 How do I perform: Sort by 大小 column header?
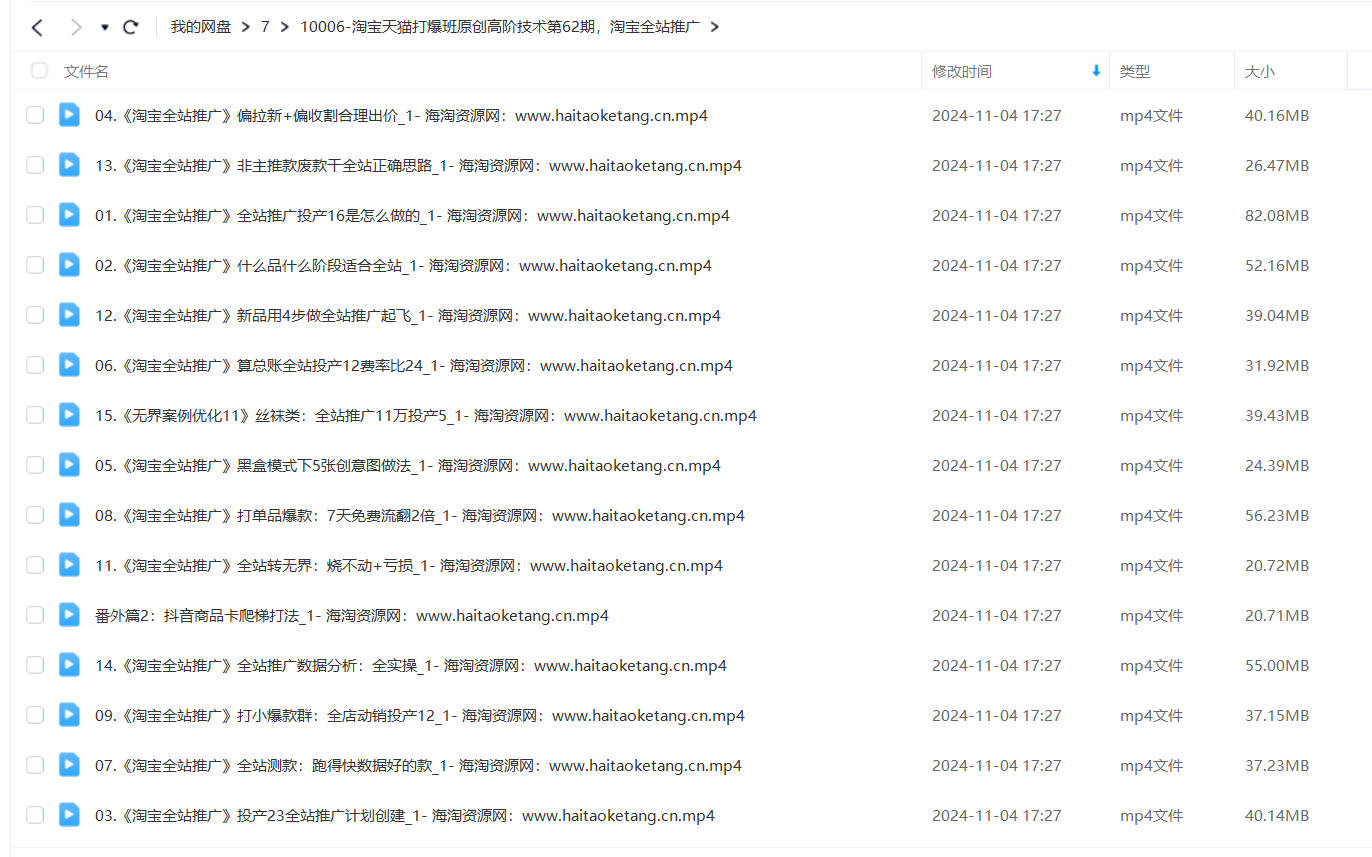coord(1260,72)
